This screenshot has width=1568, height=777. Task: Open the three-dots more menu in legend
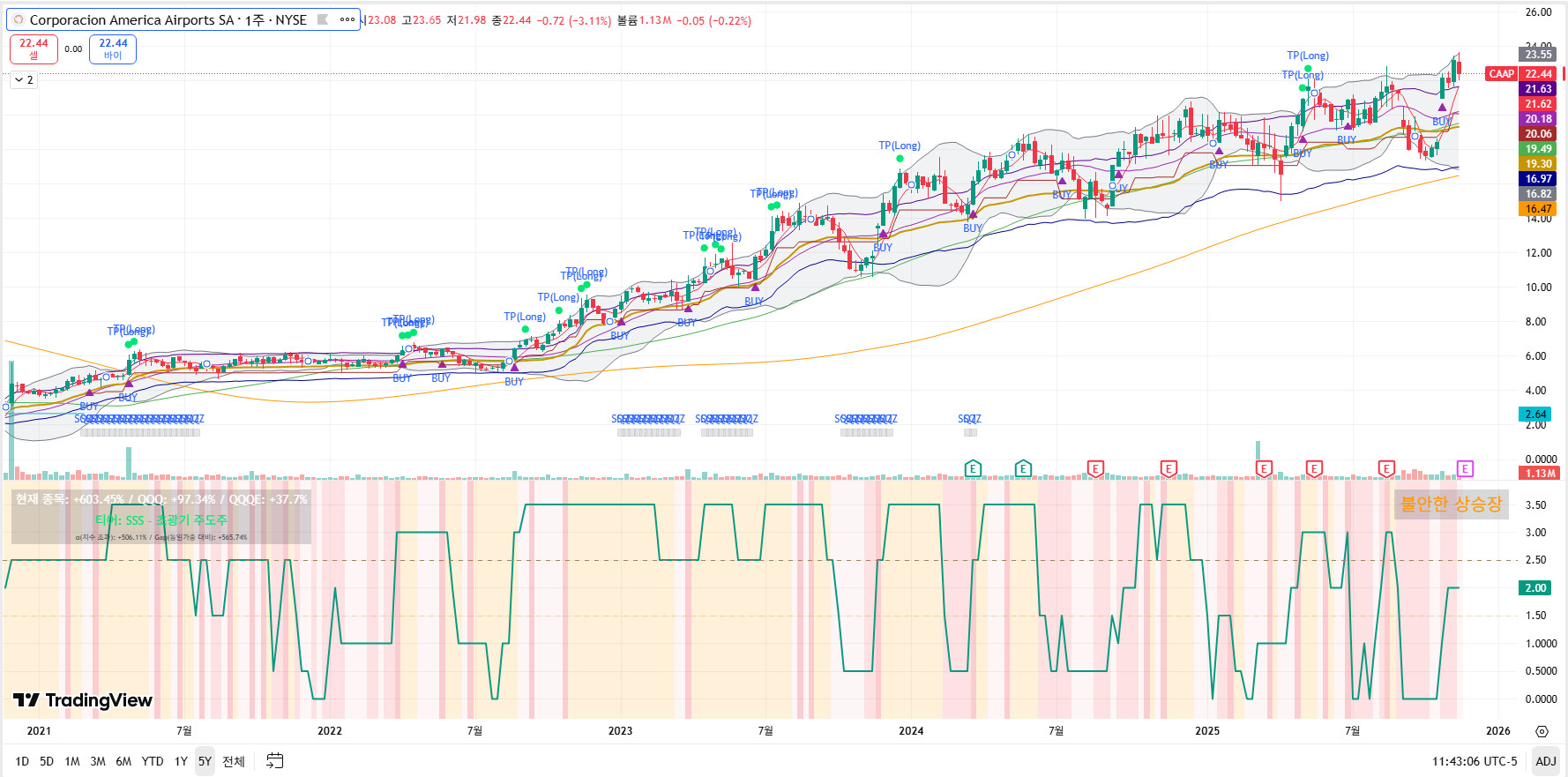pyautogui.click(x=347, y=19)
